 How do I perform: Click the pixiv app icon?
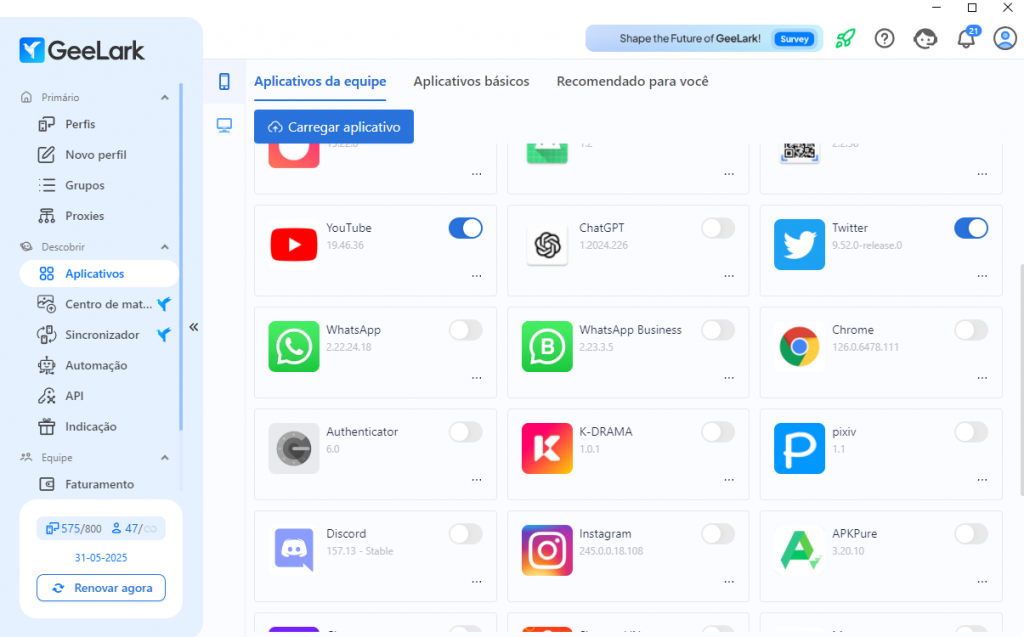[x=799, y=448]
